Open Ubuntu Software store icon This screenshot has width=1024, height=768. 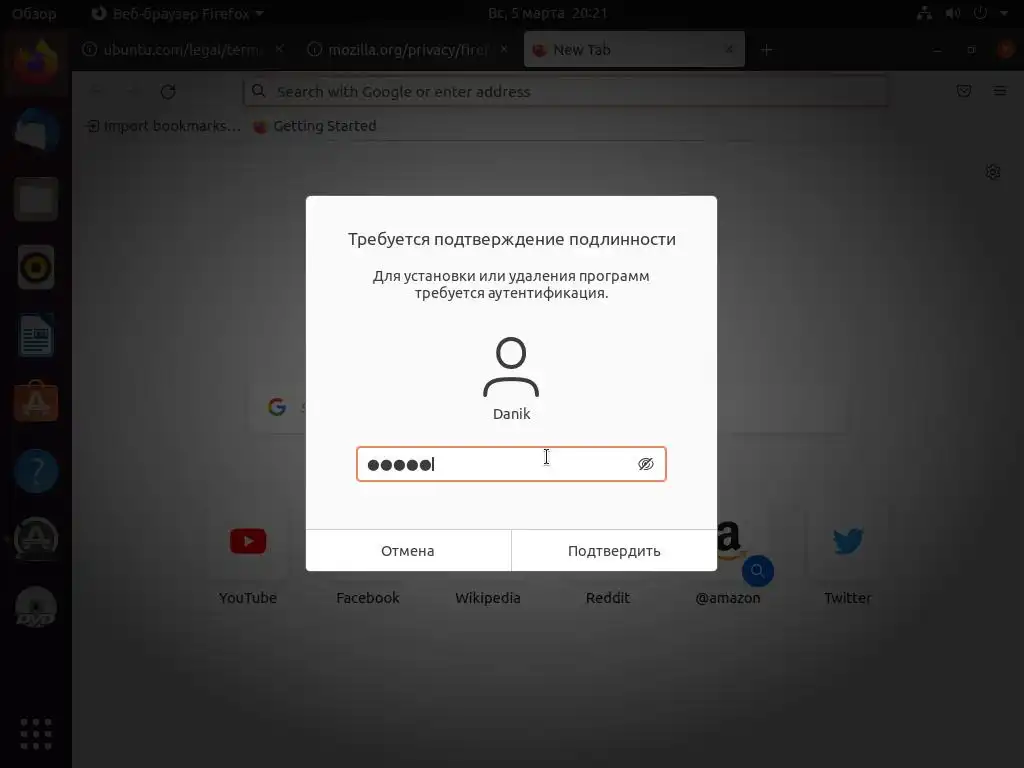click(36, 402)
